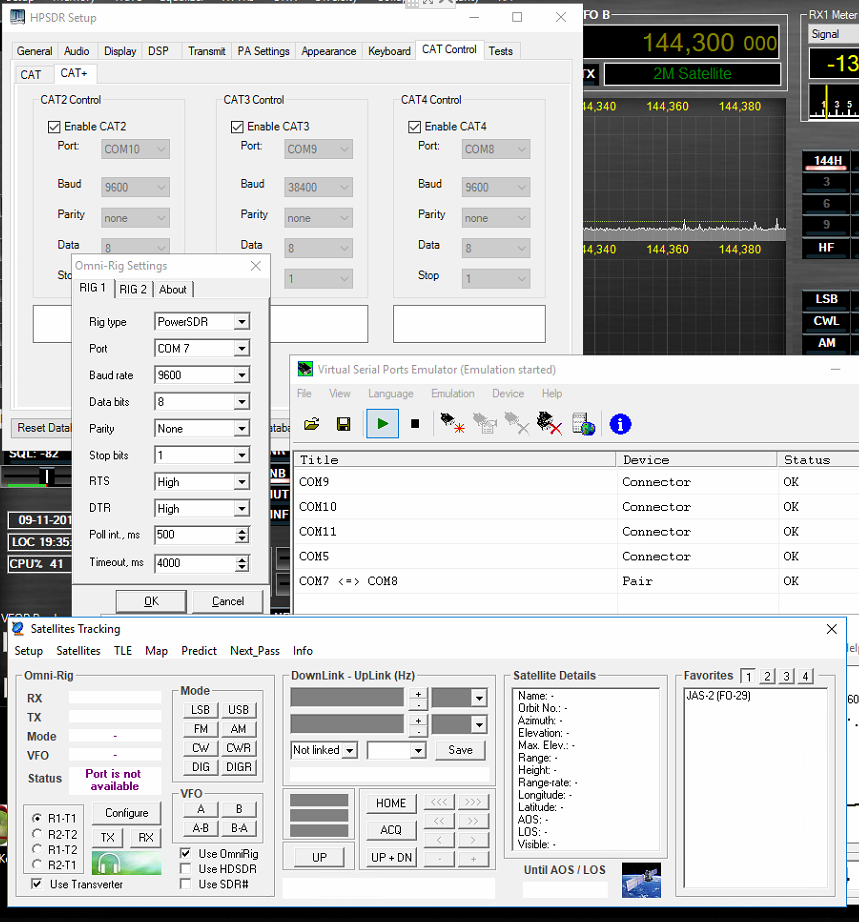
Task: Click the satellite image icon in Satellites Tracking
Action: coord(641,880)
